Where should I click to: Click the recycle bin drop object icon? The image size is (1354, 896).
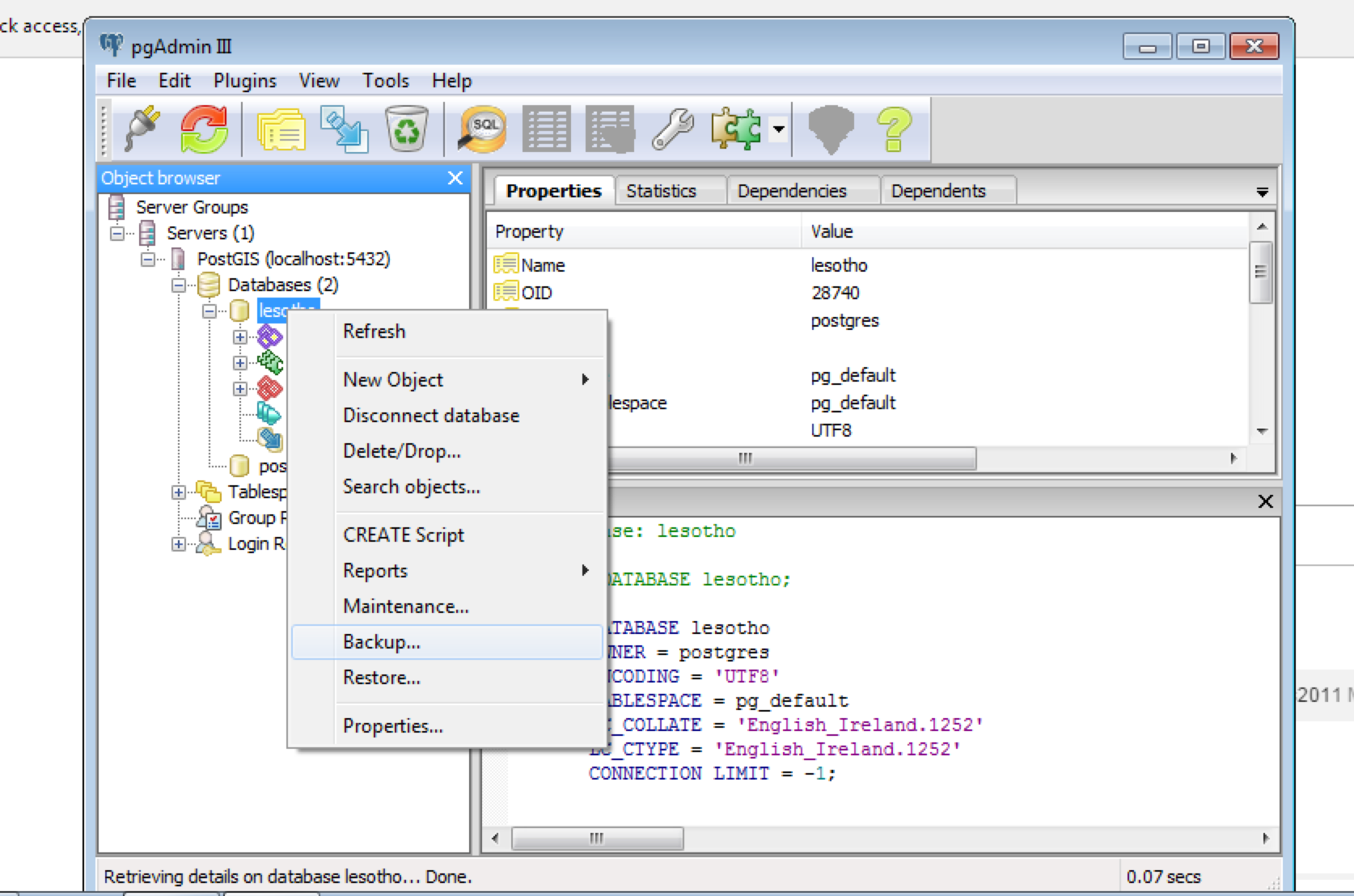[407, 129]
